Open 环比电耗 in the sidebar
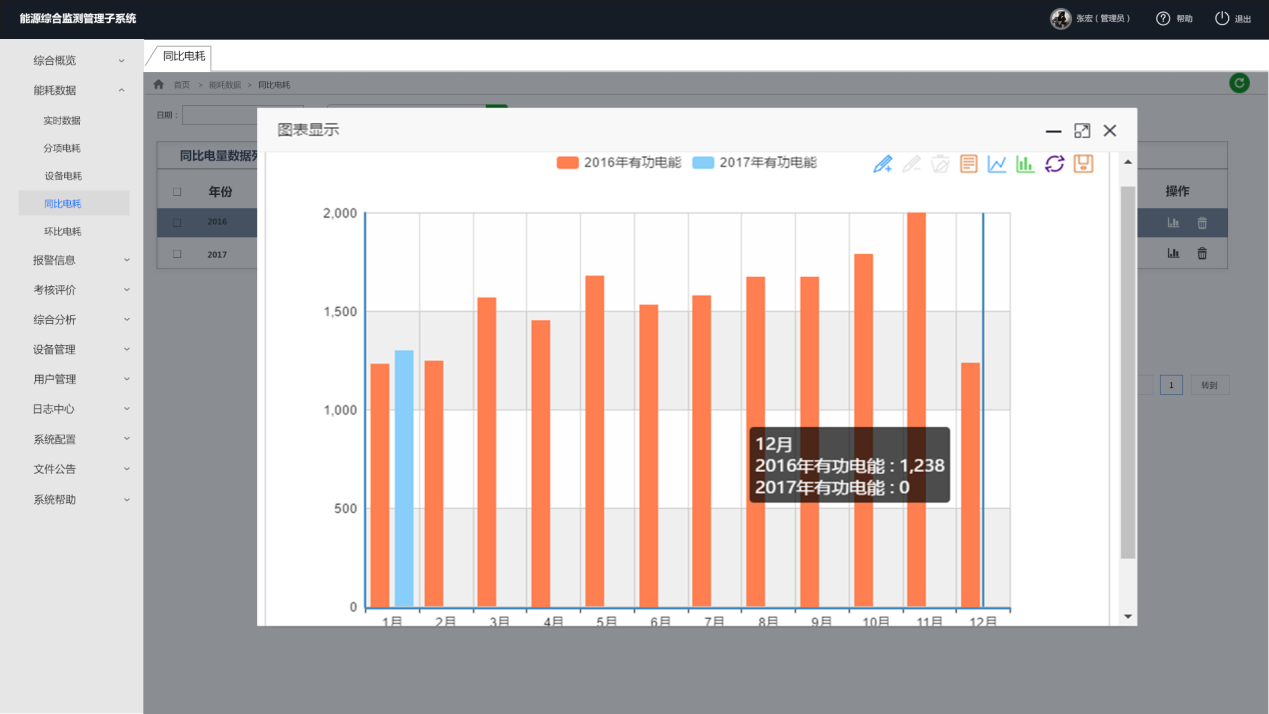1269x714 pixels. pos(62,232)
